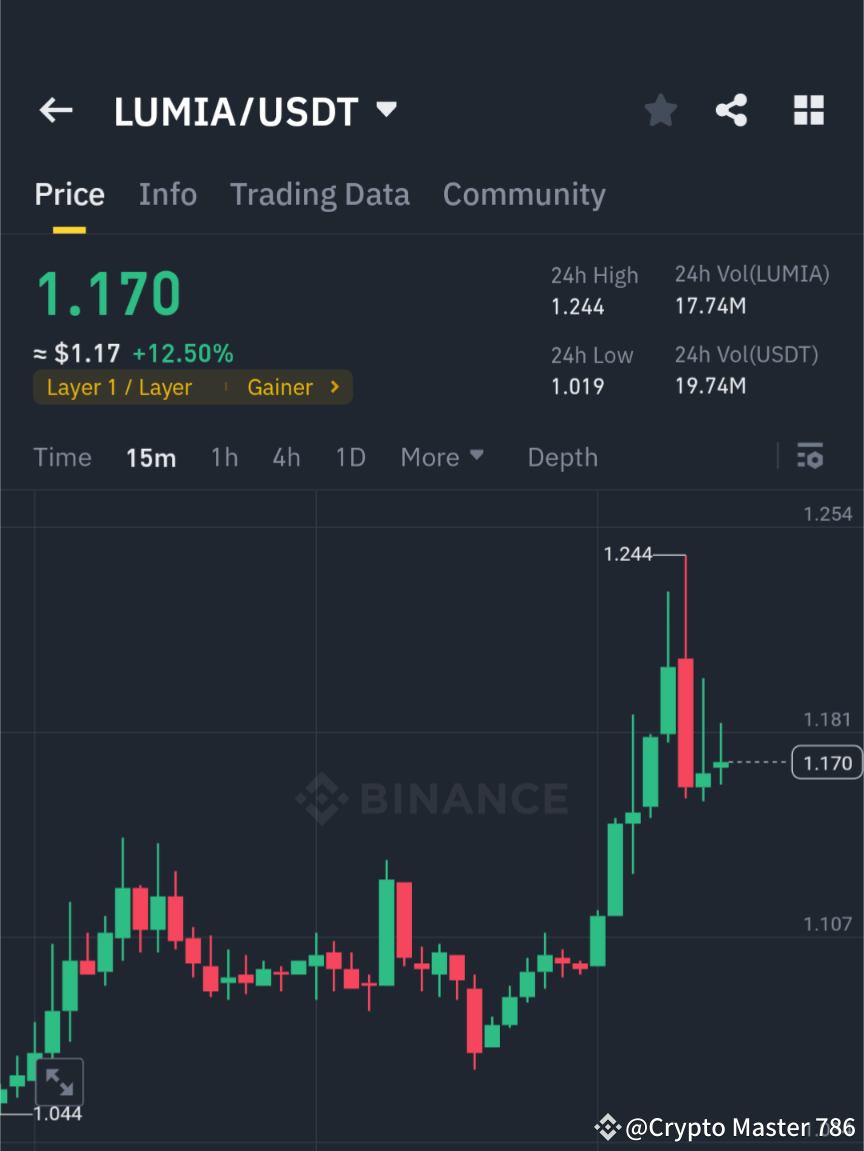Tap the Layer 1 / Layer tag

(x=120, y=387)
